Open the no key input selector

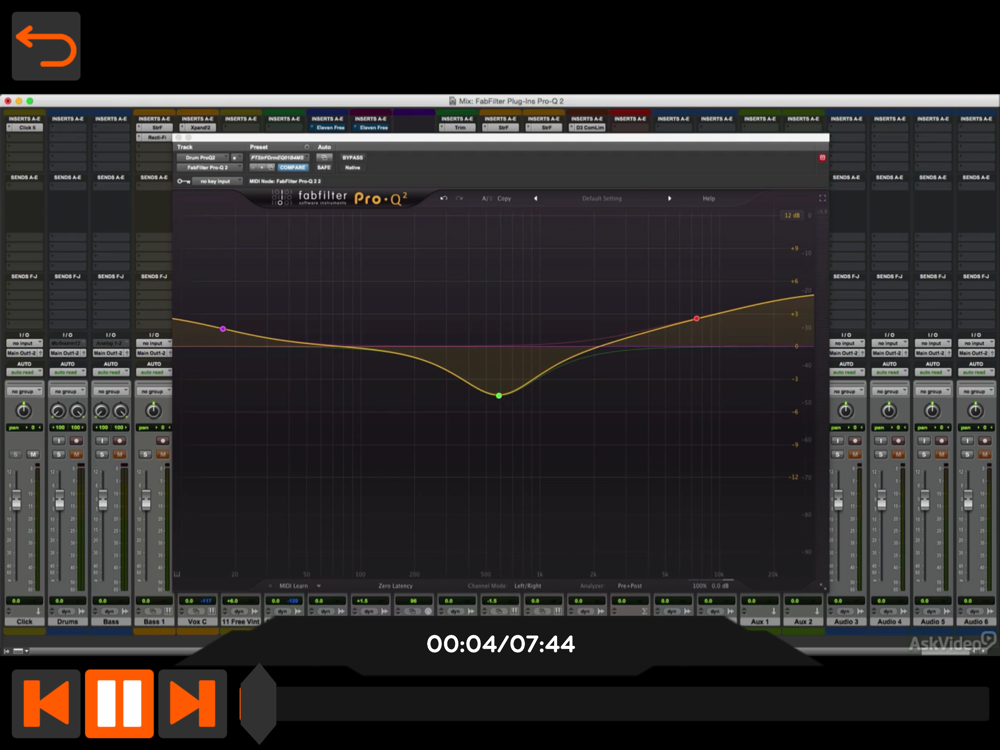tap(217, 181)
